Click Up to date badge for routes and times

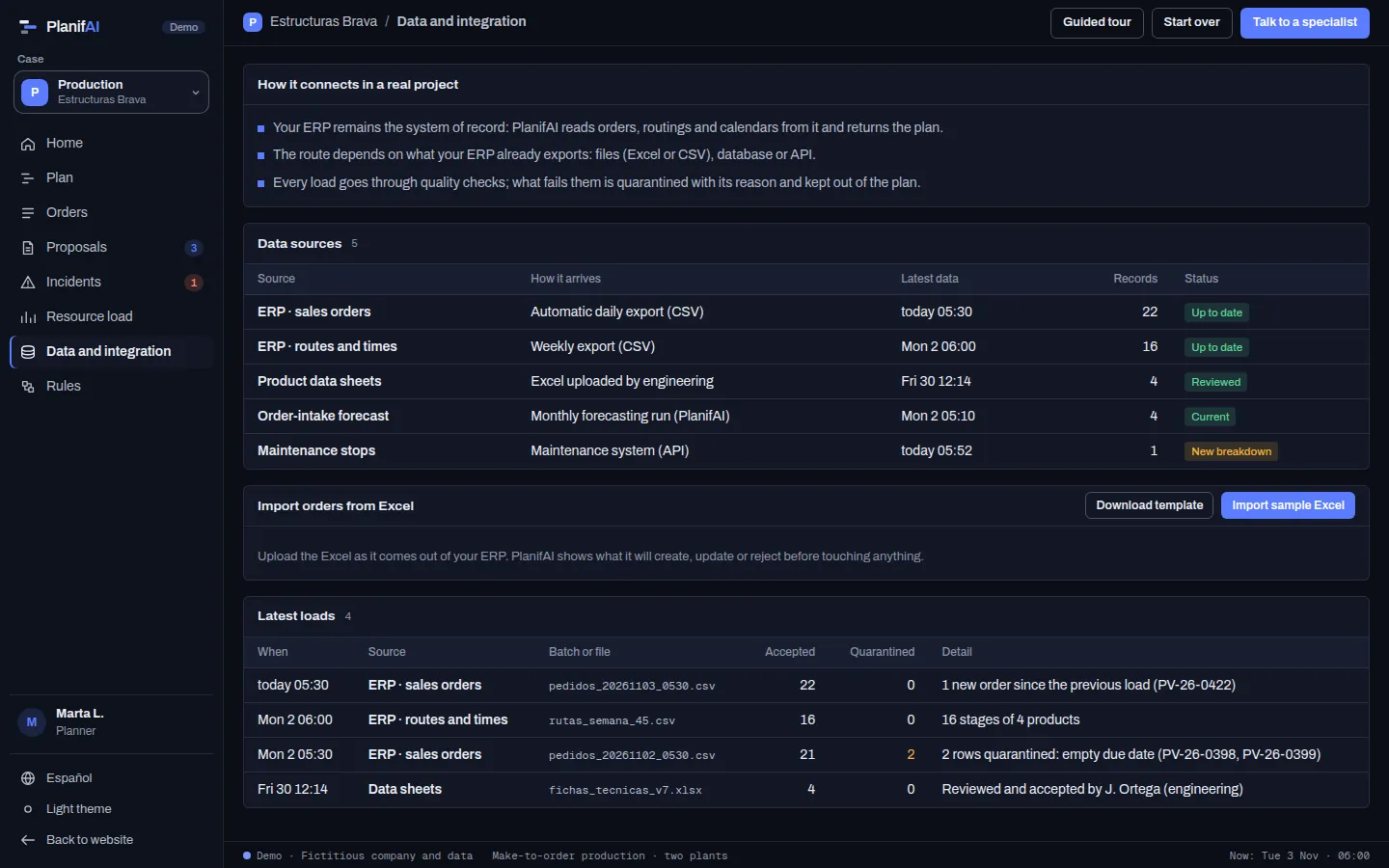click(1216, 347)
